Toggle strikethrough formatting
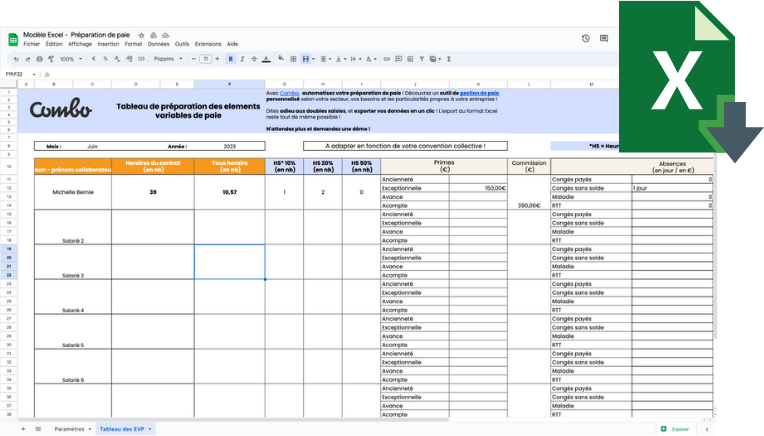 click(254, 59)
